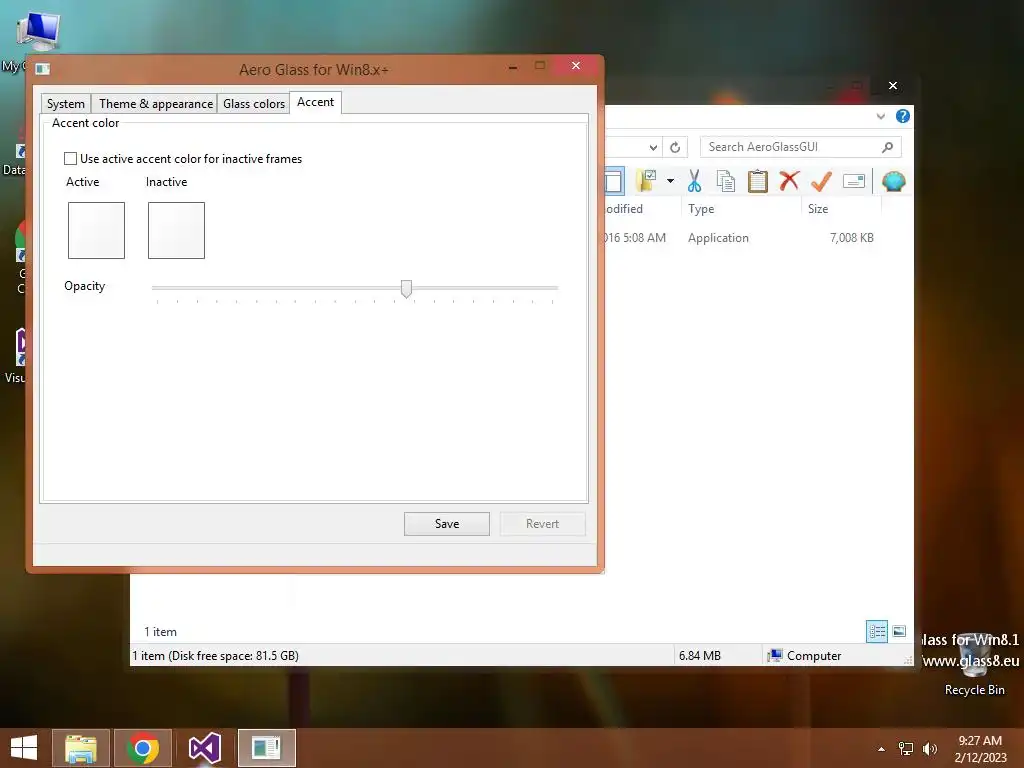The width and height of the screenshot is (1024, 768).
Task: Open the dropdown arrow next to folder options
Action: [x=670, y=181]
